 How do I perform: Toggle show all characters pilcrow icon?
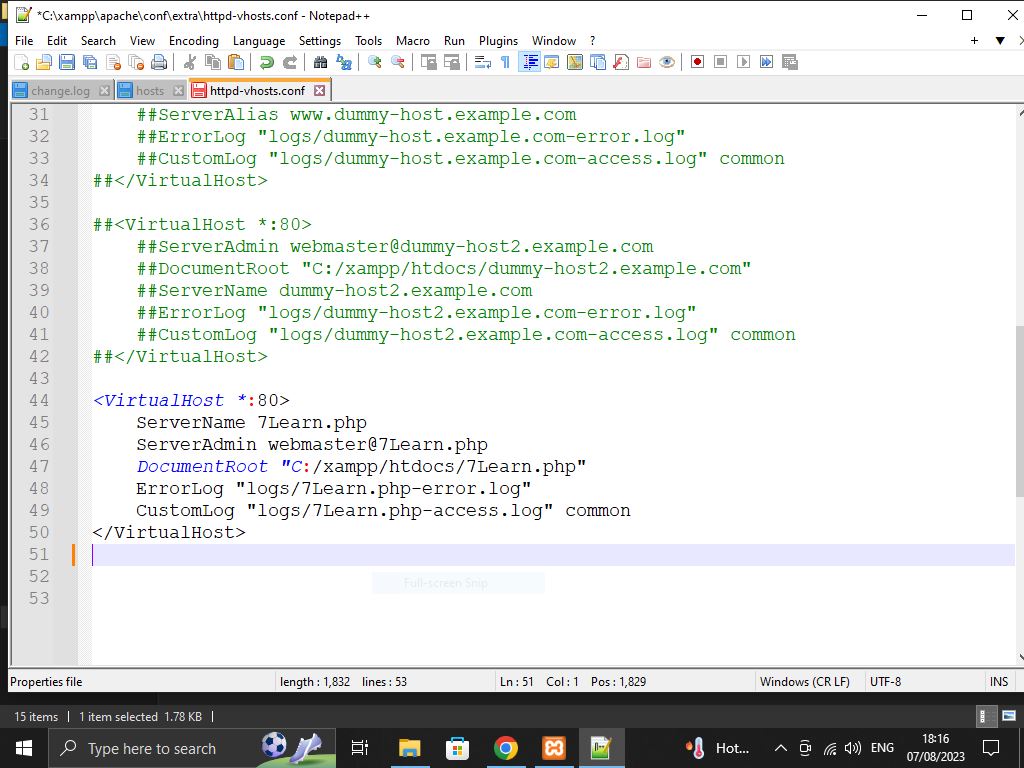click(505, 62)
